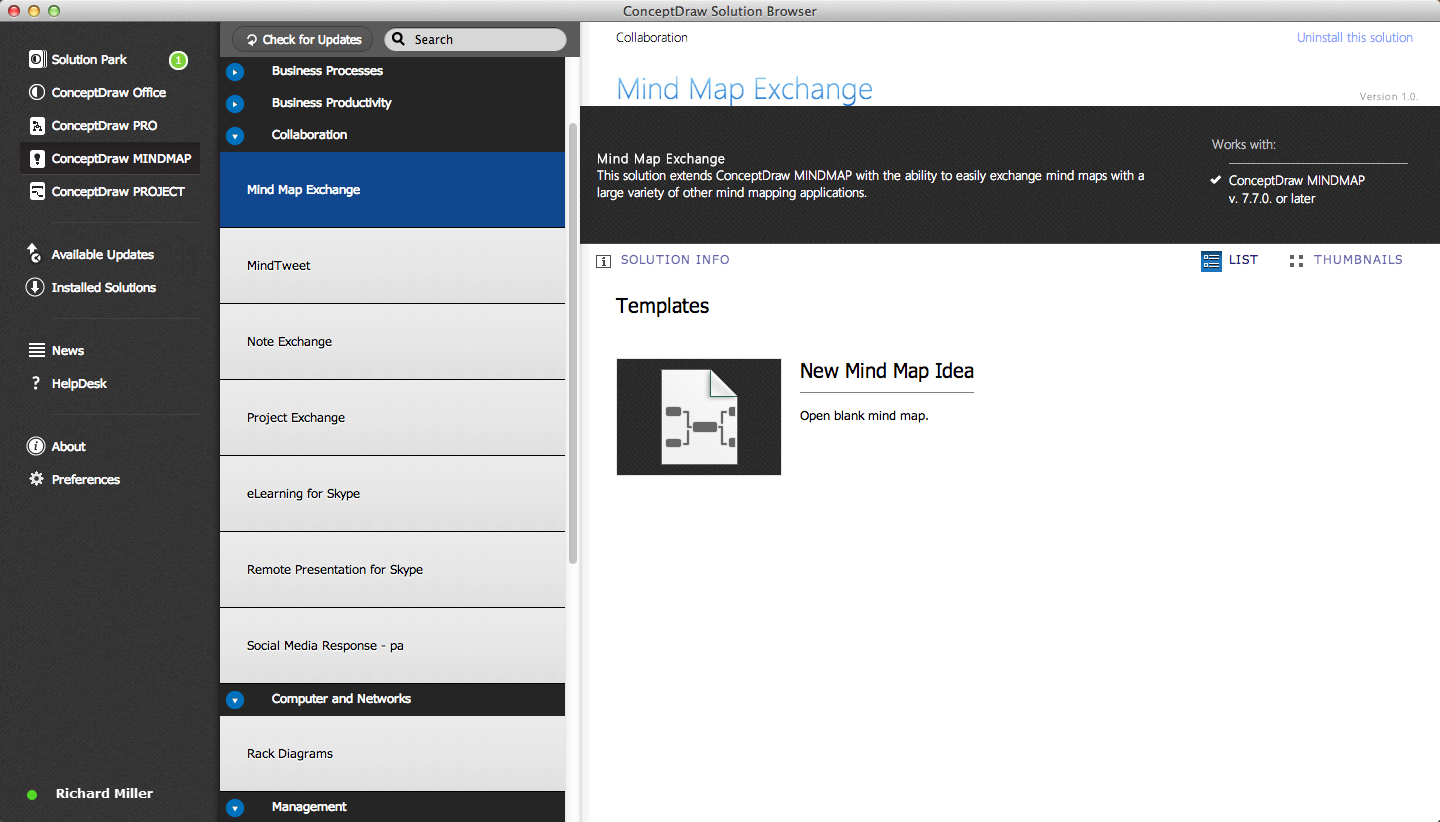The image size is (1440, 822).
Task: Click the Richard Miller user name
Action: [x=104, y=794]
